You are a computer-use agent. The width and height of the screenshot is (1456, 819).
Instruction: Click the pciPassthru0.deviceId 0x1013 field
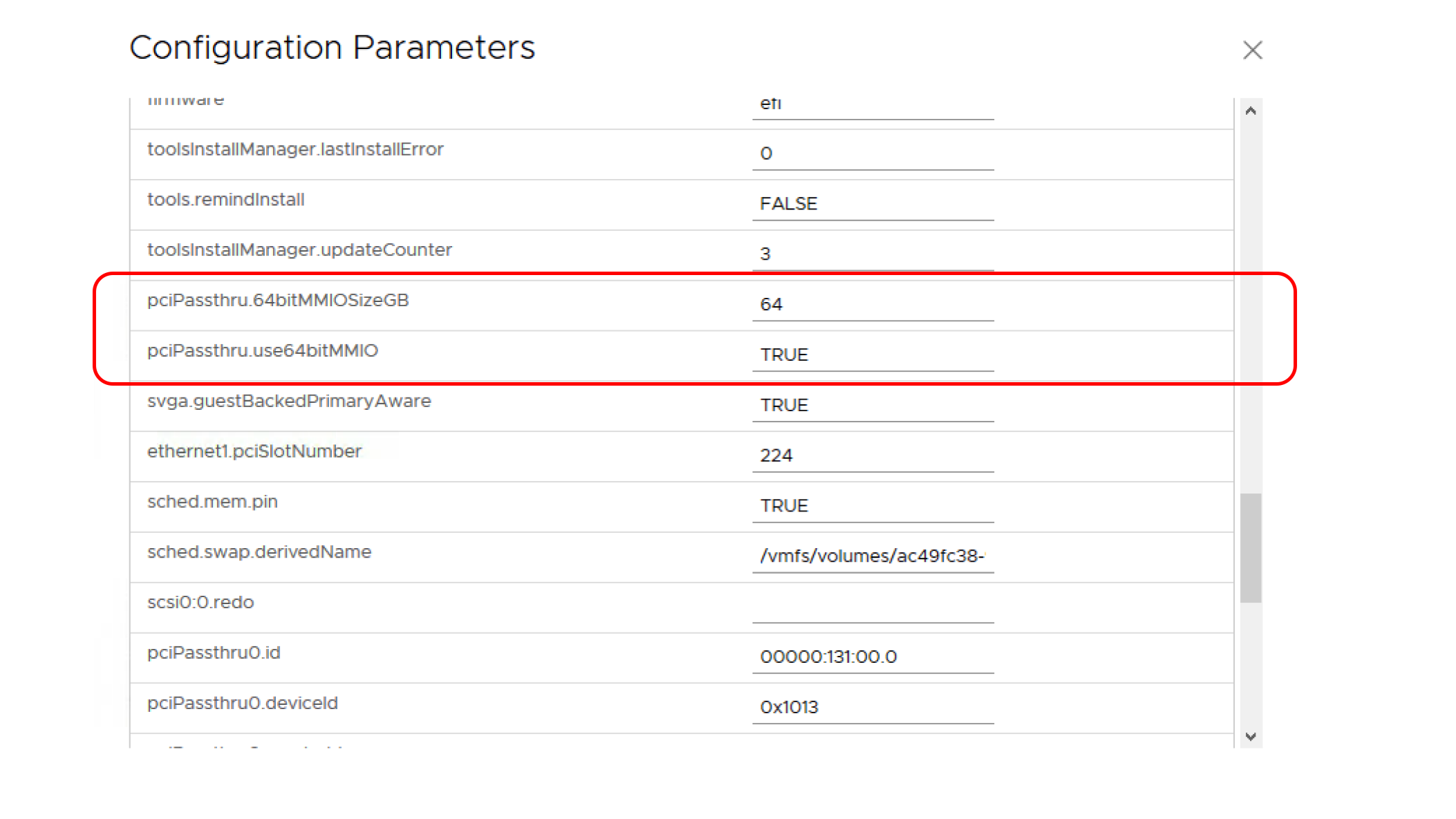(x=872, y=708)
